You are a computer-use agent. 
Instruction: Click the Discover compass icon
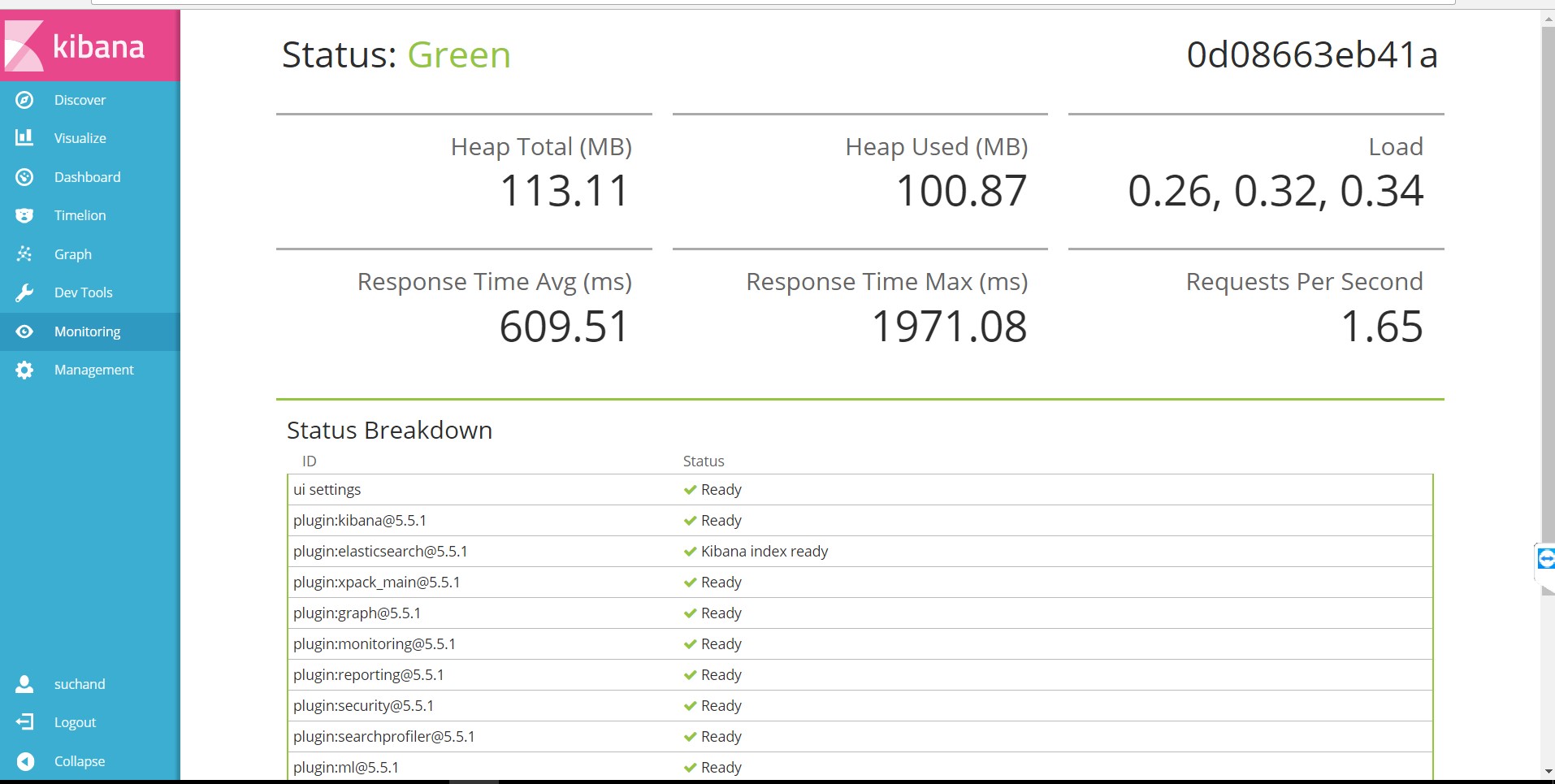point(24,100)
